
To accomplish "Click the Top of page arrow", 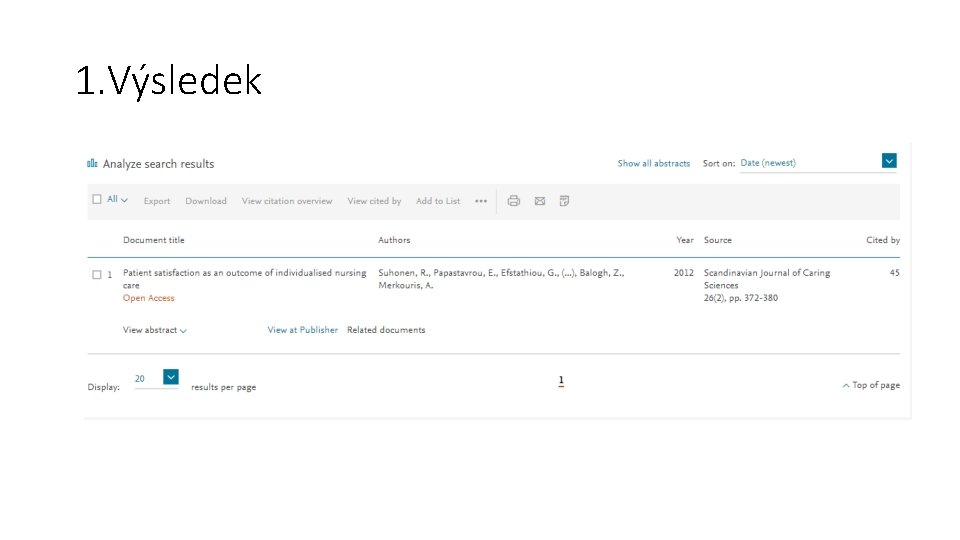I will (846, 385).
